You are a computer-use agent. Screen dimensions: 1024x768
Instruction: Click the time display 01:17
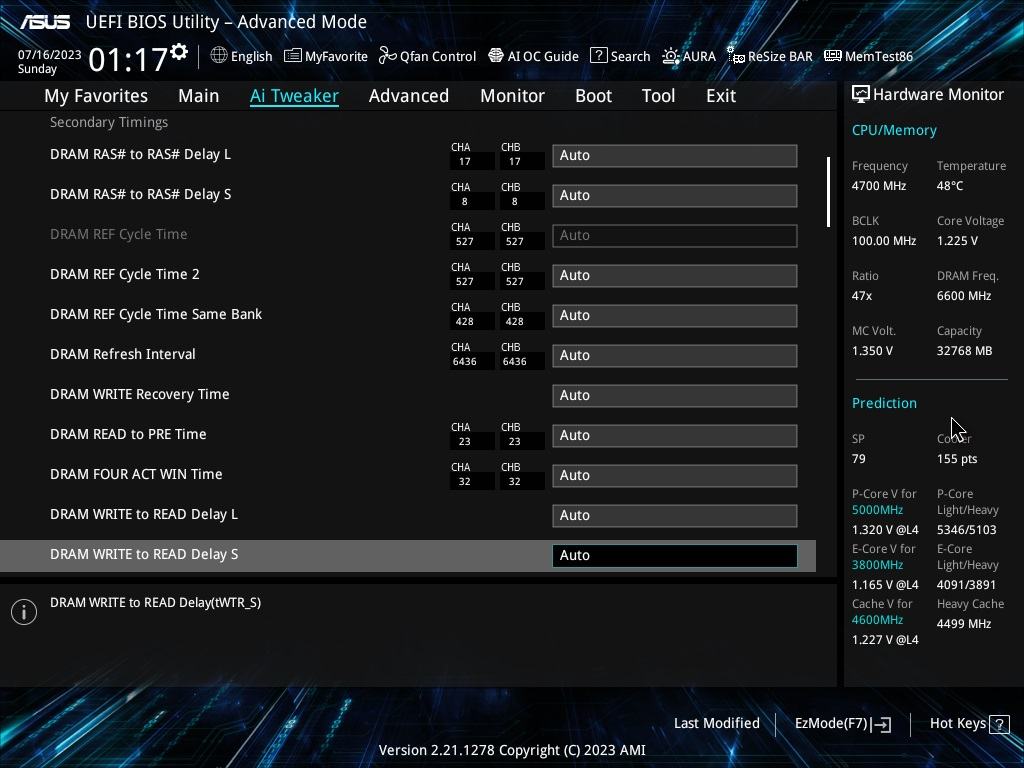[x=128, y=60]
